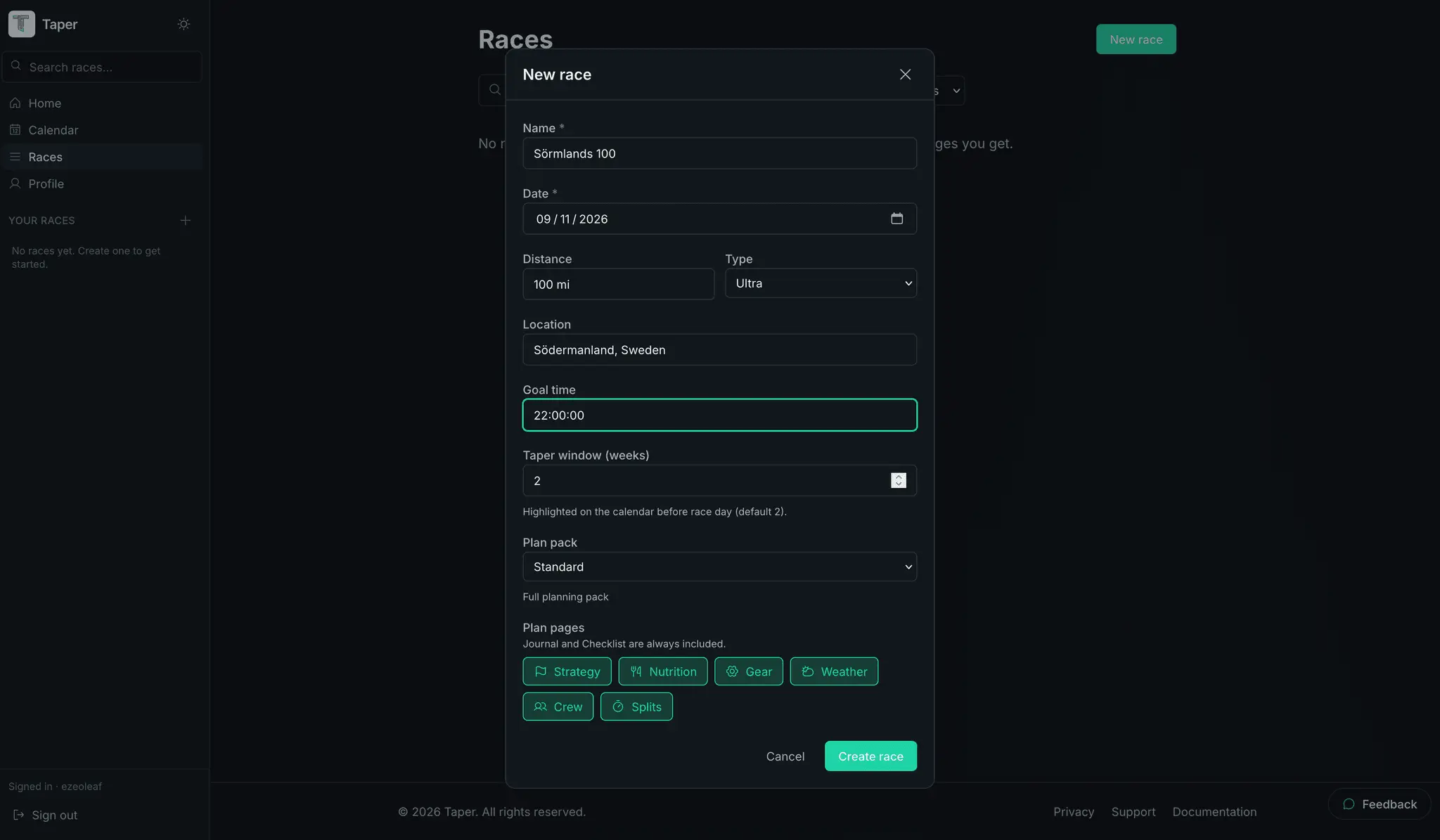Toggle the Splits plan page chip
The height and width of the screenshot is (840, 1440).
tap(636, 706)
